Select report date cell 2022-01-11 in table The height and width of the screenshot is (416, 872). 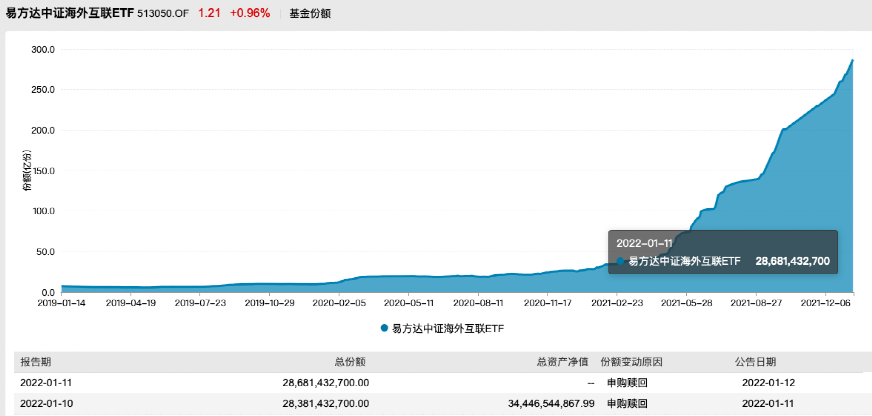pyautogui.click(x=46, y=383)
